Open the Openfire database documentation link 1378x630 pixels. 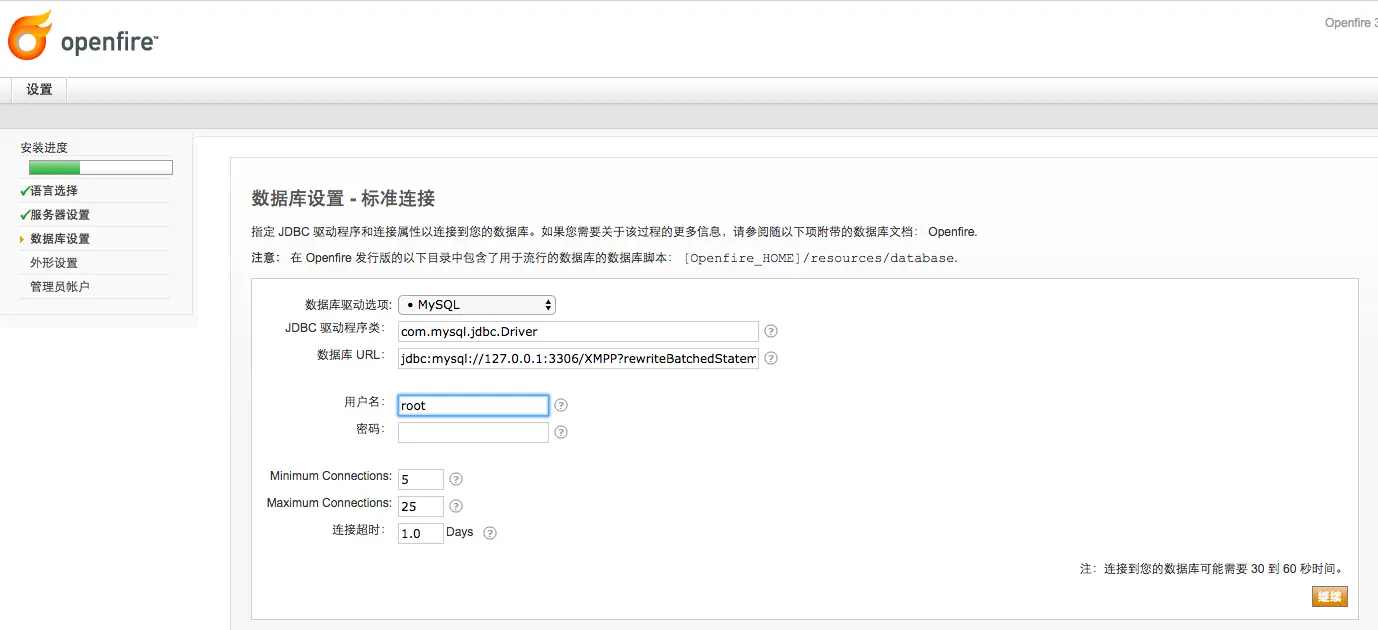951,232
